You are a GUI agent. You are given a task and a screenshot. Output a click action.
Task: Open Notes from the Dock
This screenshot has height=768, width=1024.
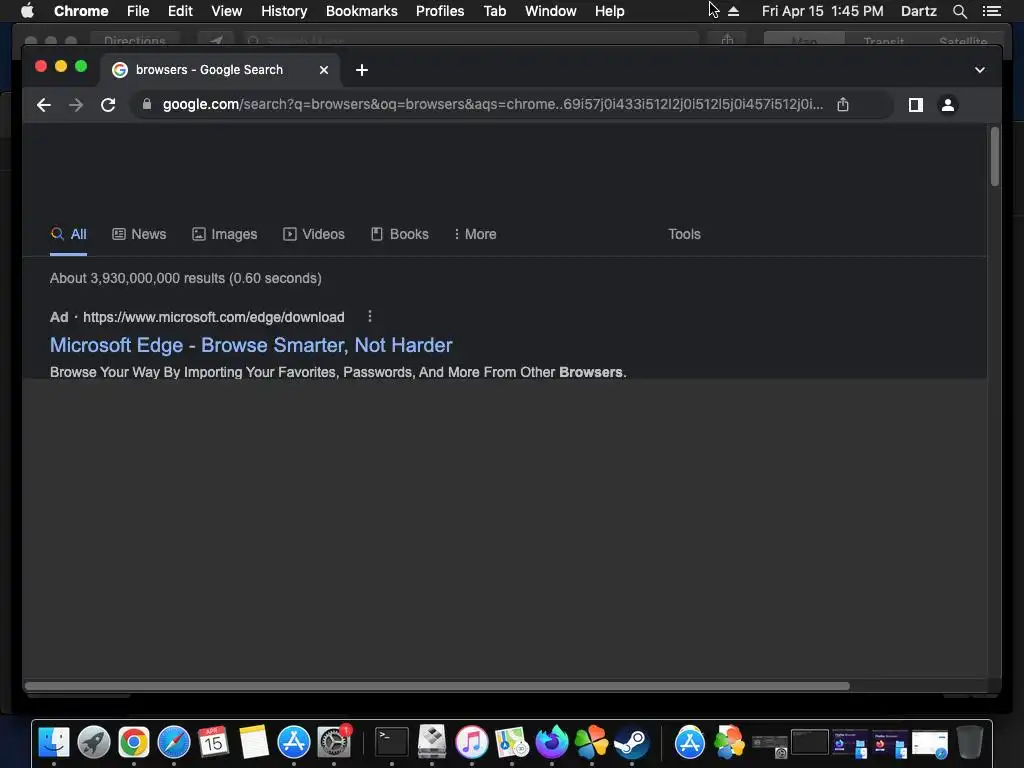pos(253,742)
